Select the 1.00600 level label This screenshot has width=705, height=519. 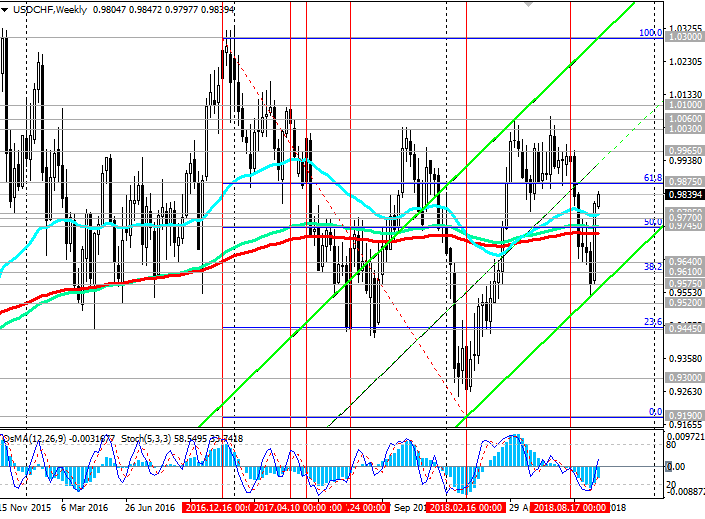pyautogui.click(x=684, y=119)
